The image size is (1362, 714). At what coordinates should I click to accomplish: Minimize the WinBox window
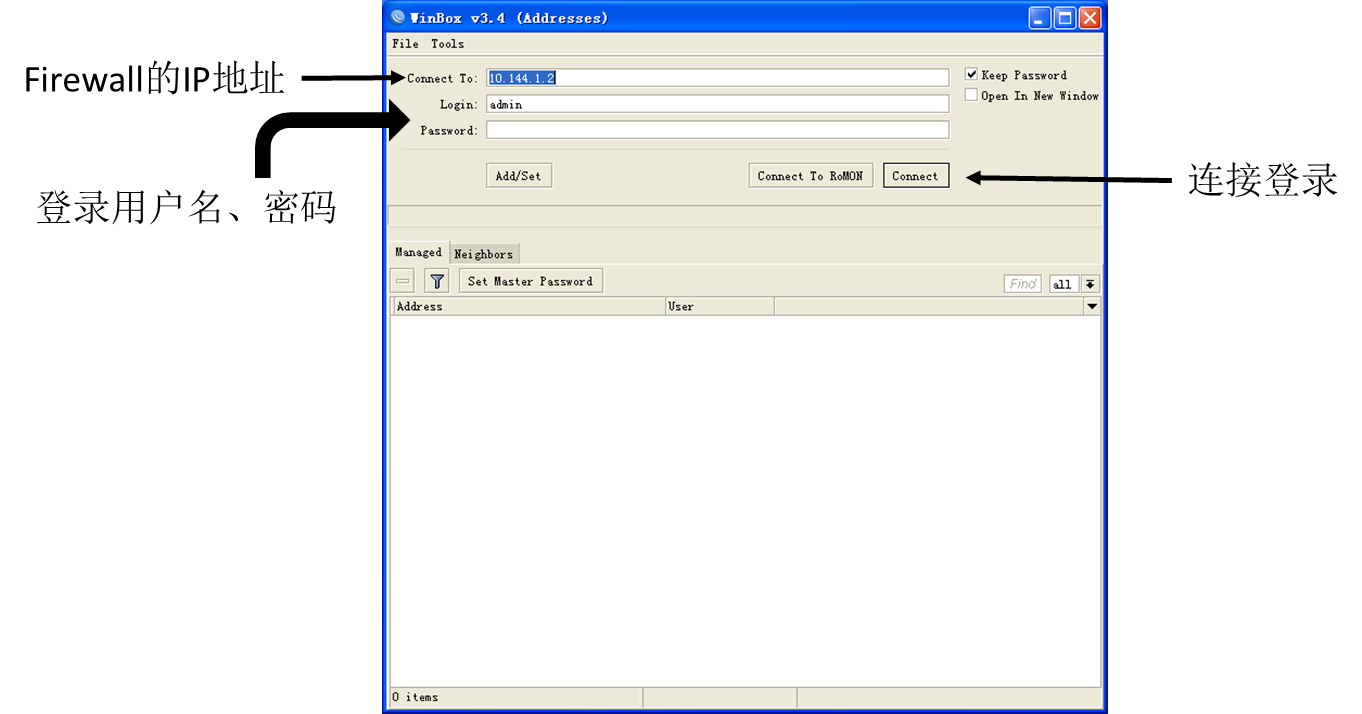[1040, 18]
